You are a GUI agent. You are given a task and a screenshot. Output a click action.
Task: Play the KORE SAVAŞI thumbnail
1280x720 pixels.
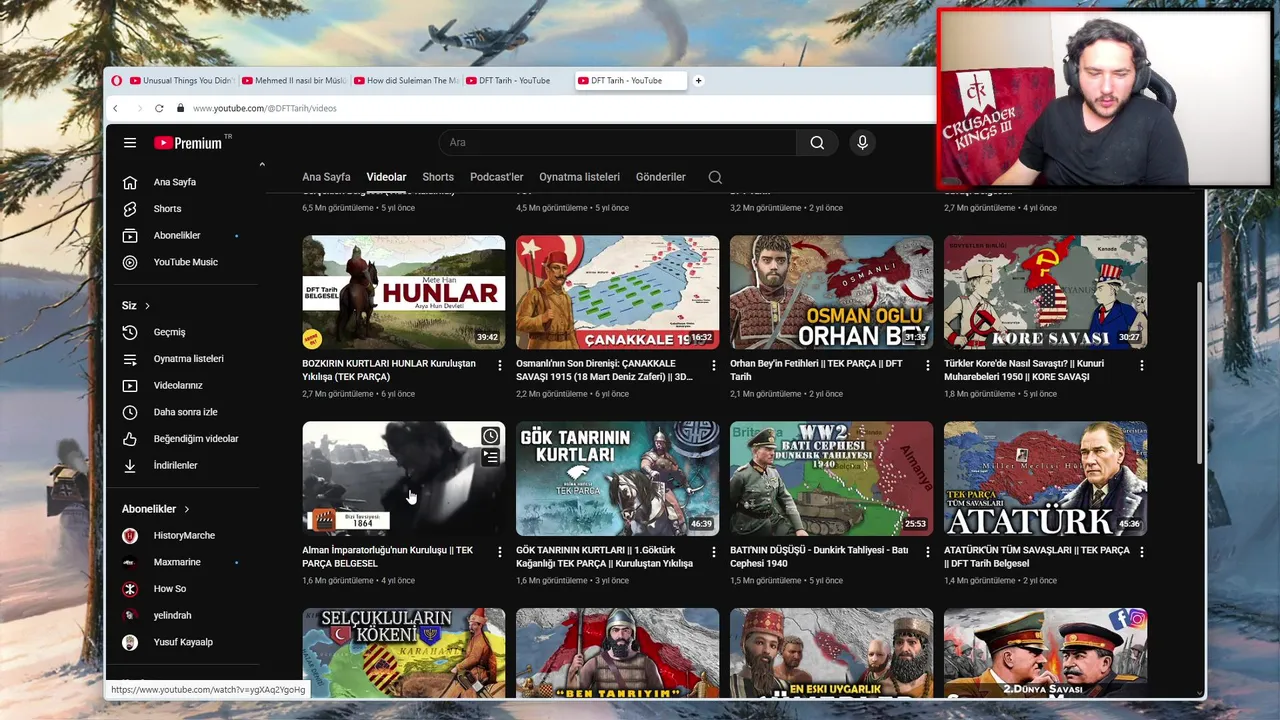pyautogui.click(x=1046, y=292)
